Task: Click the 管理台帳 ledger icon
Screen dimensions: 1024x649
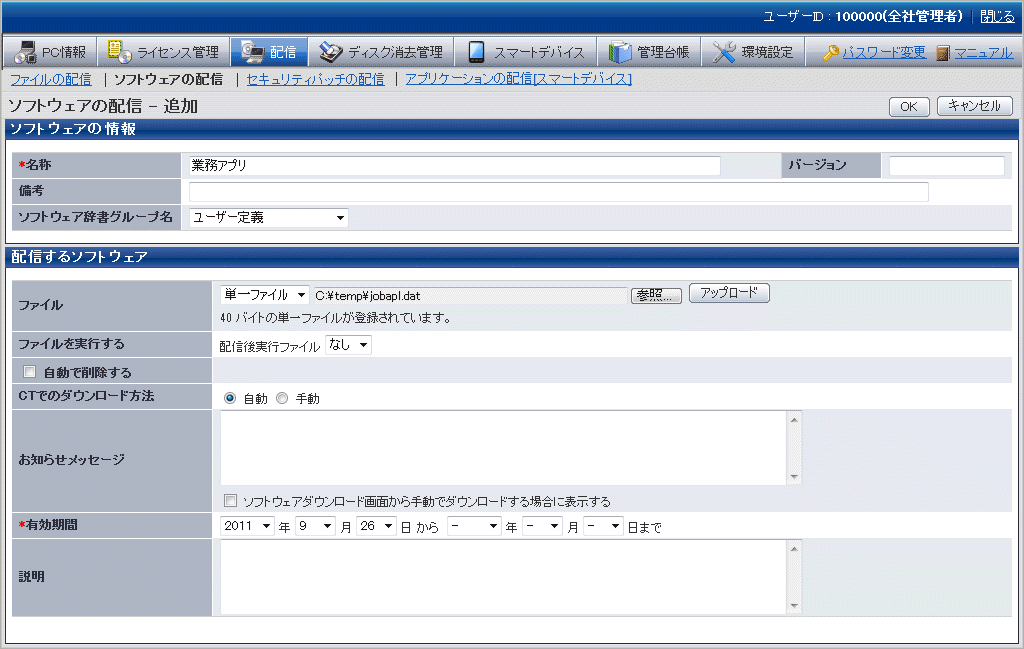Action: click(620, 52)
